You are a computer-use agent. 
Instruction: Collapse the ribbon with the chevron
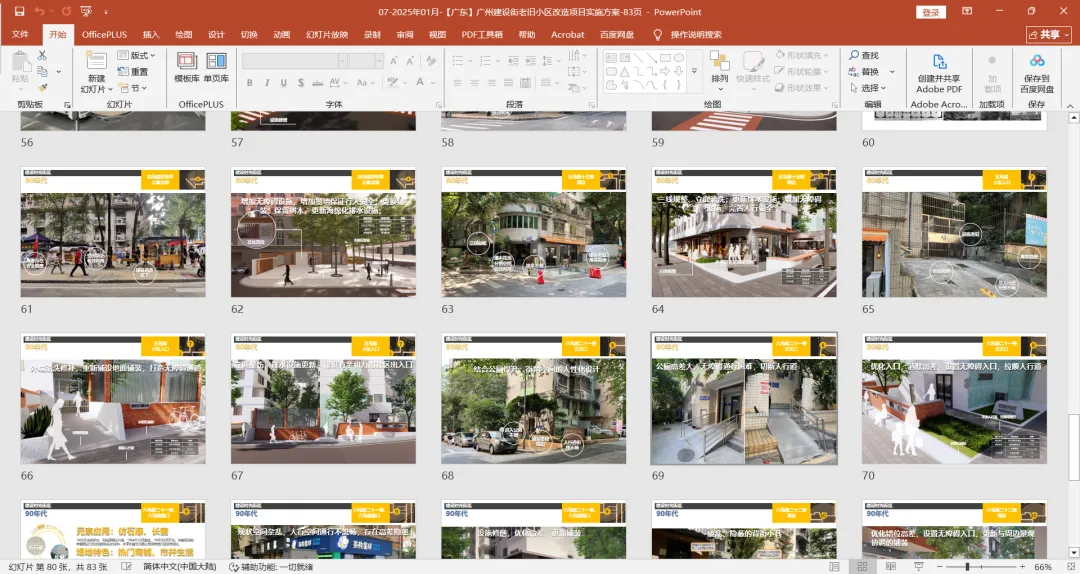(x=1070, y=105)
